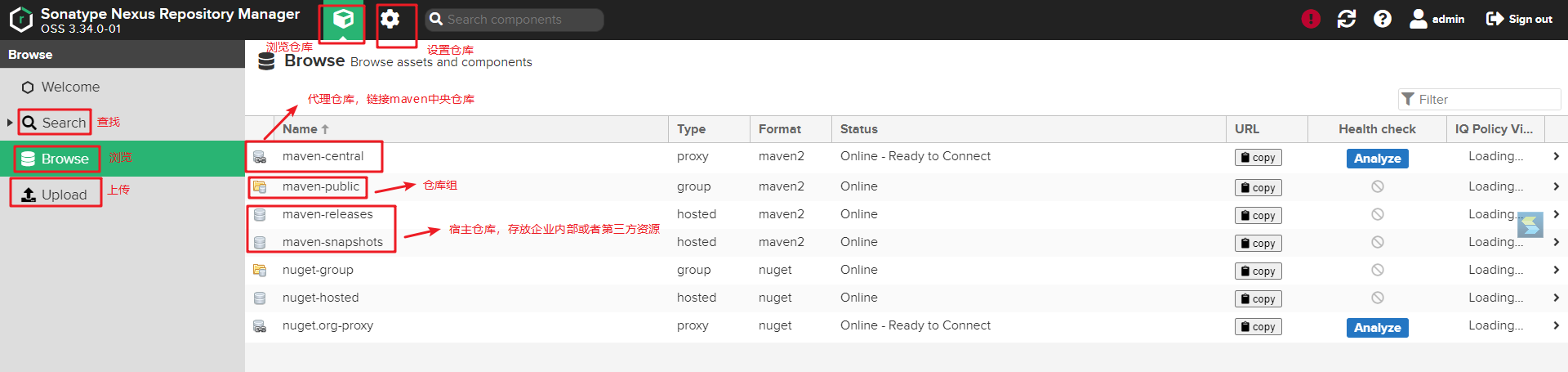The width and height of the screenshot is (1568, 372).
Task: Copy URL for nuget-group
Action: 1258,271
